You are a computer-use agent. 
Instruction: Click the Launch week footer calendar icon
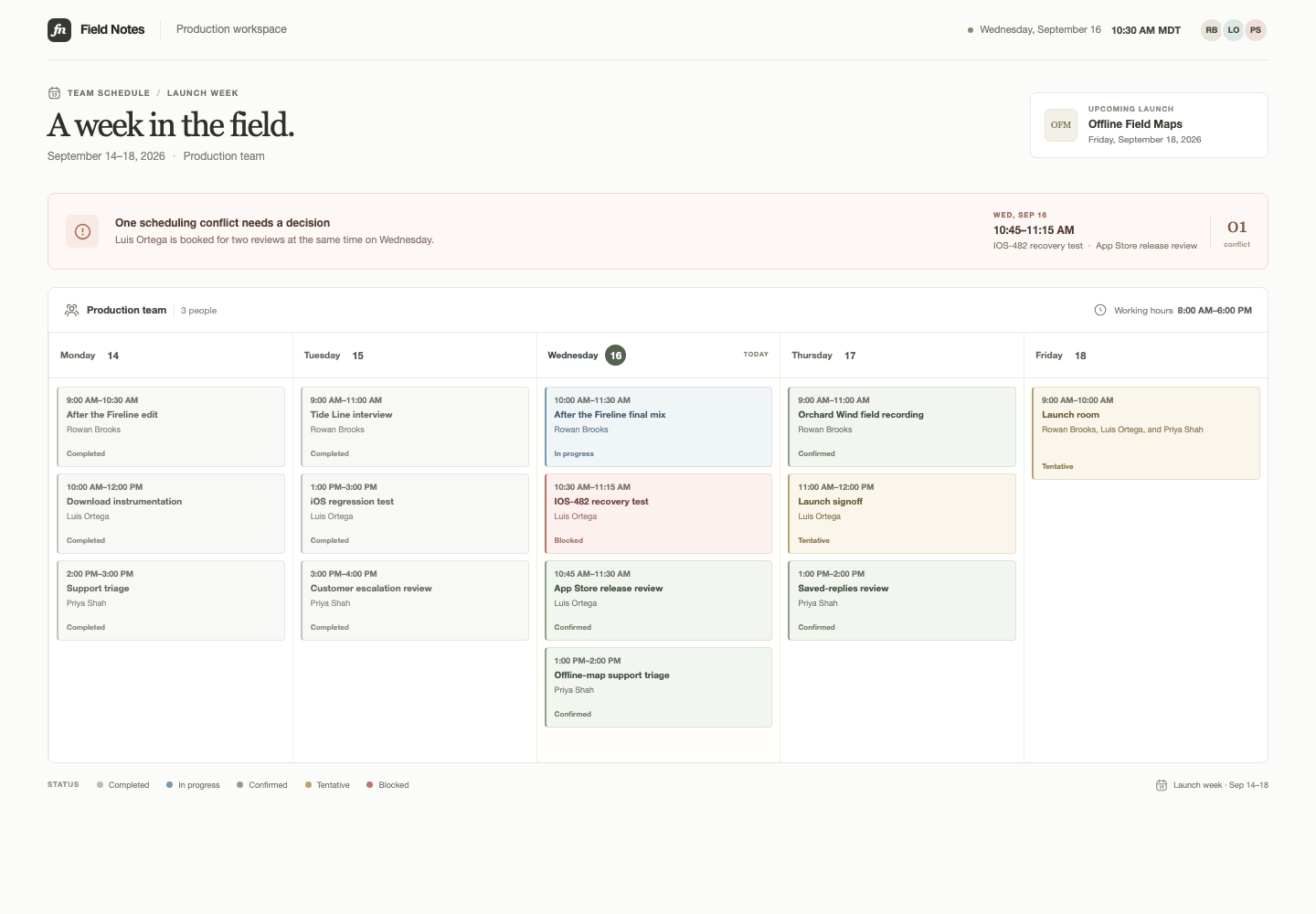[1162, 785]
